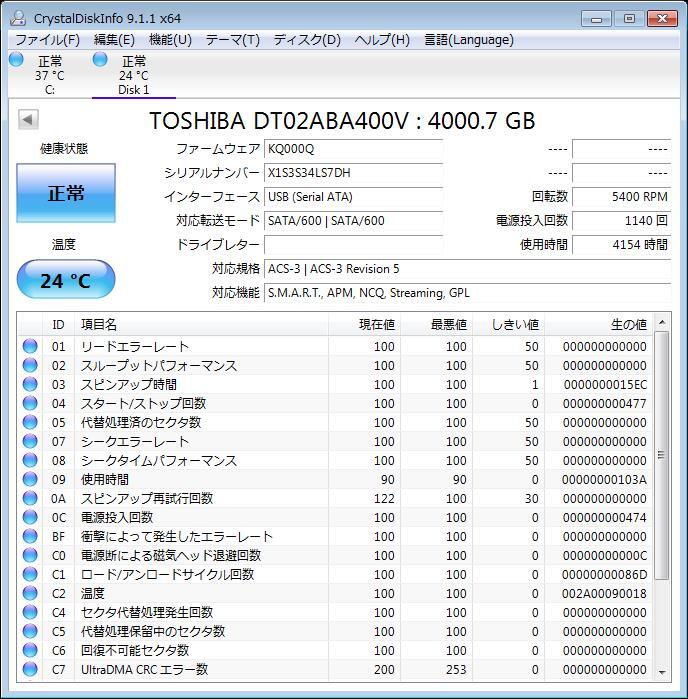Click the rotation rate value 5400 RPM
Viewport: 688px width, 699px height.
[622, 197]
